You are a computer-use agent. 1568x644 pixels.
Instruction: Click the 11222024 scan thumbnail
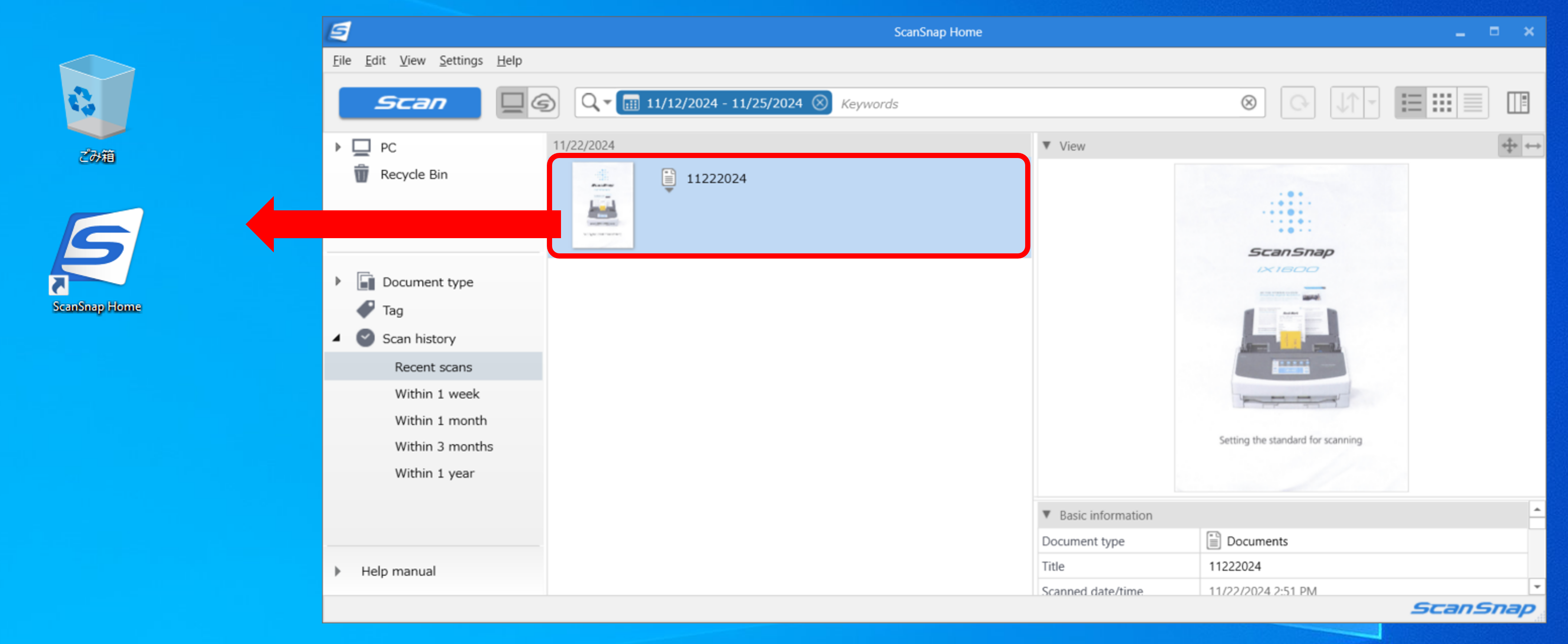pyautogui.click(x=603, y=205)
